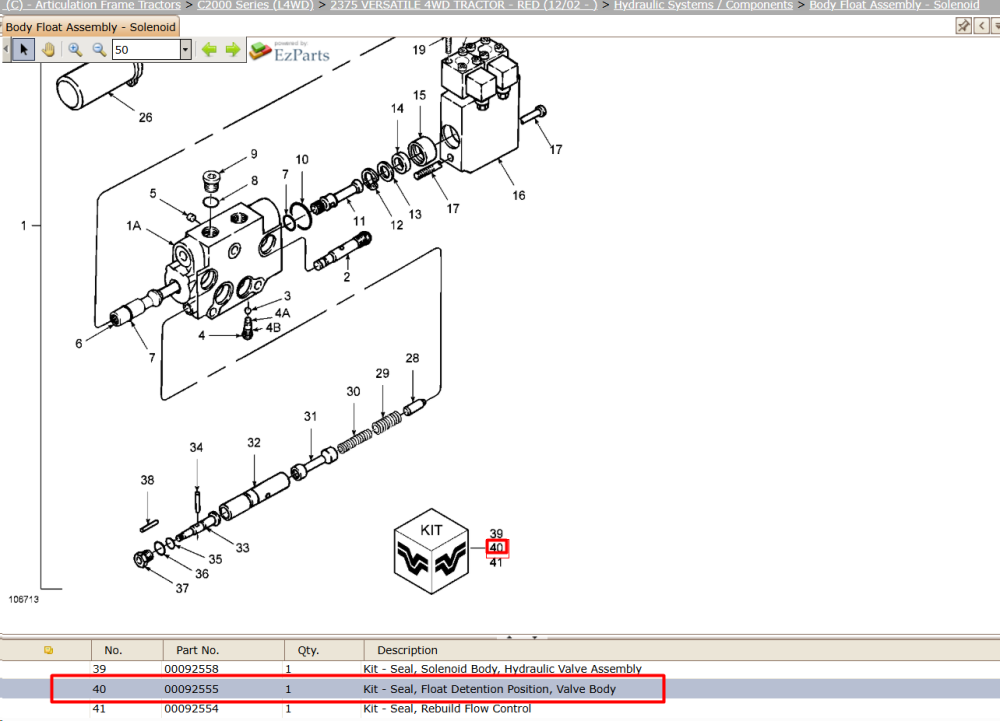Image resolution: width=1000 pixels, height=721 pixels.
Task: Open the zoom level dropdown arrow
Action: 186,50
